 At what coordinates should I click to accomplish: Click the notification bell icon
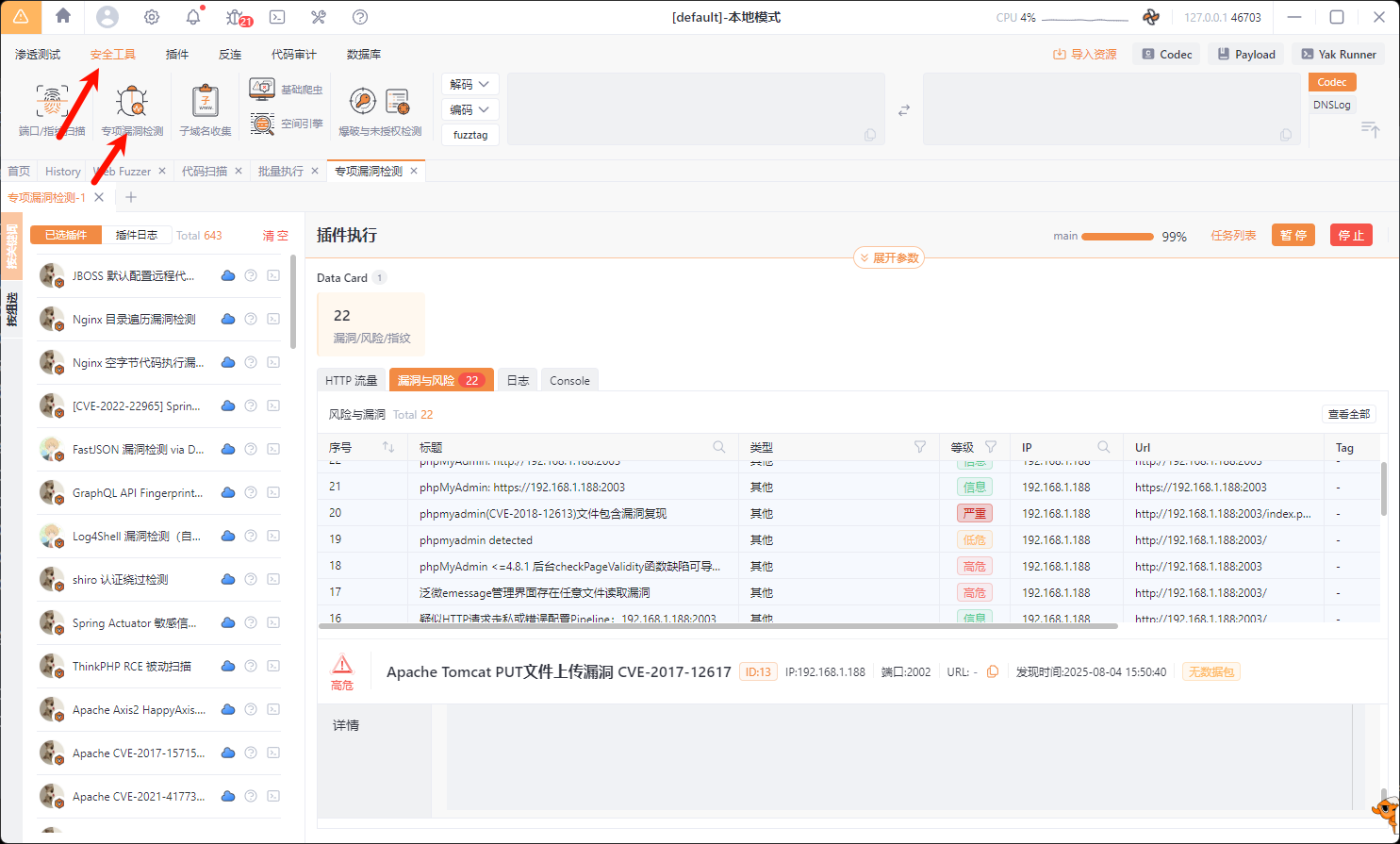(x=192, y=16)
